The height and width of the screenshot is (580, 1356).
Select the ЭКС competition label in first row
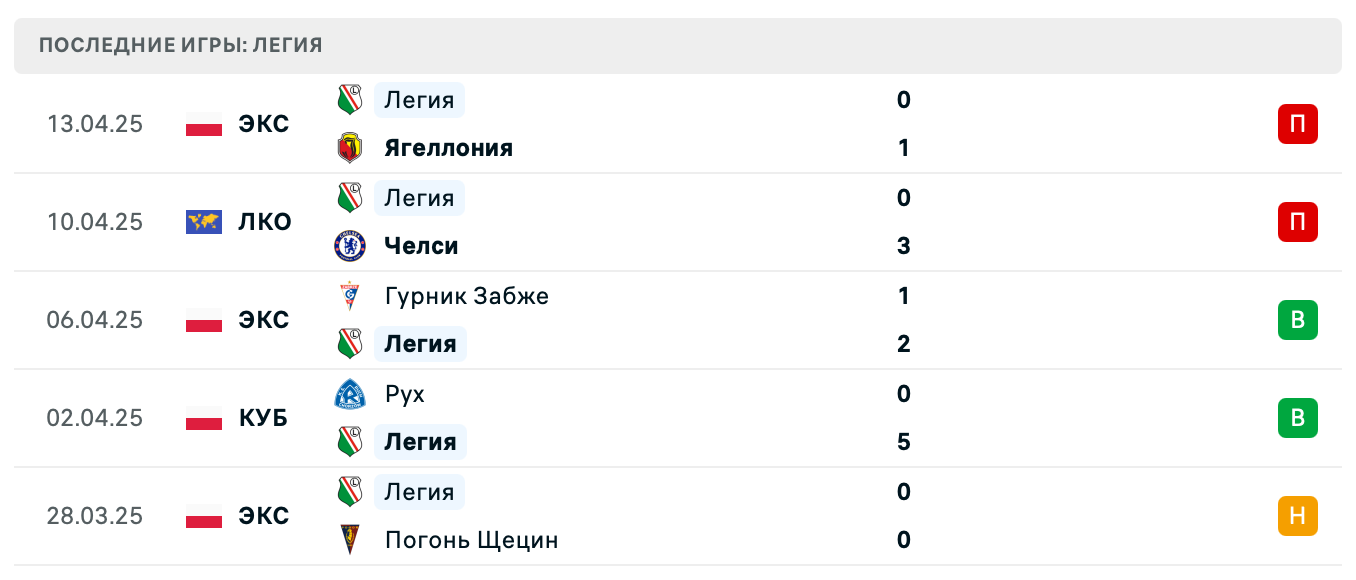[263, 124]
